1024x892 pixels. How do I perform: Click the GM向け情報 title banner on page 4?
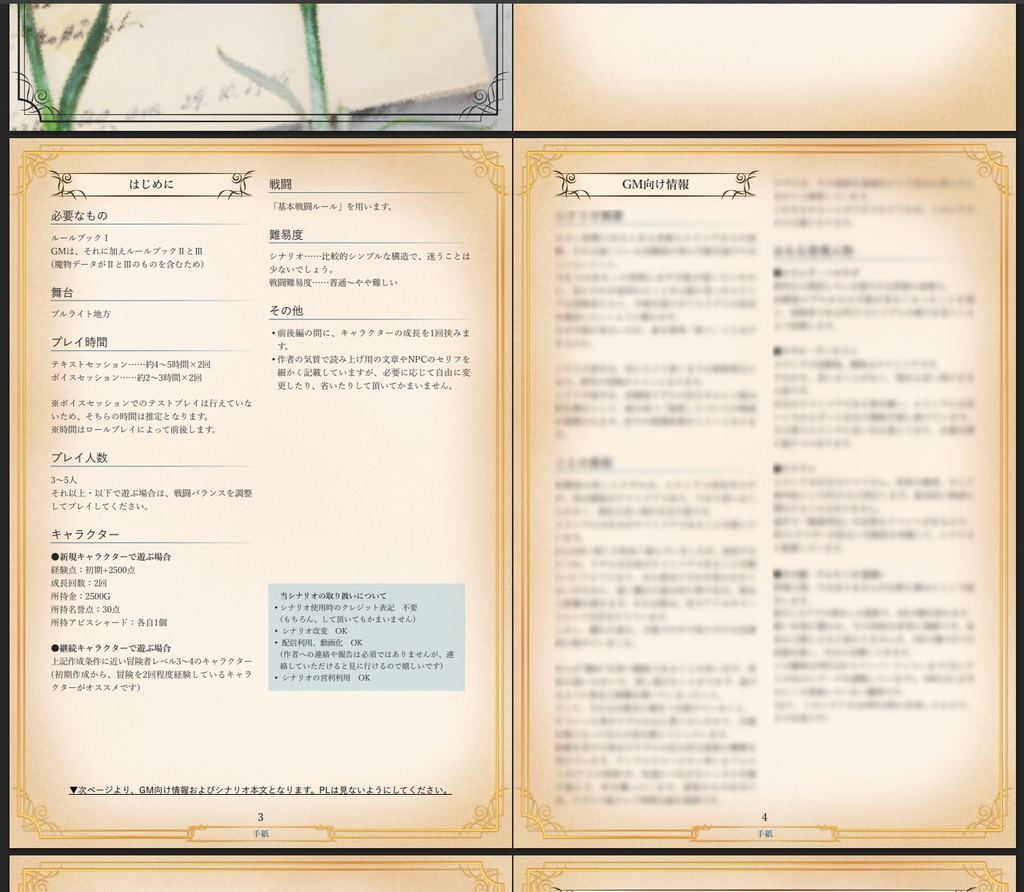(x=656, y=184)
